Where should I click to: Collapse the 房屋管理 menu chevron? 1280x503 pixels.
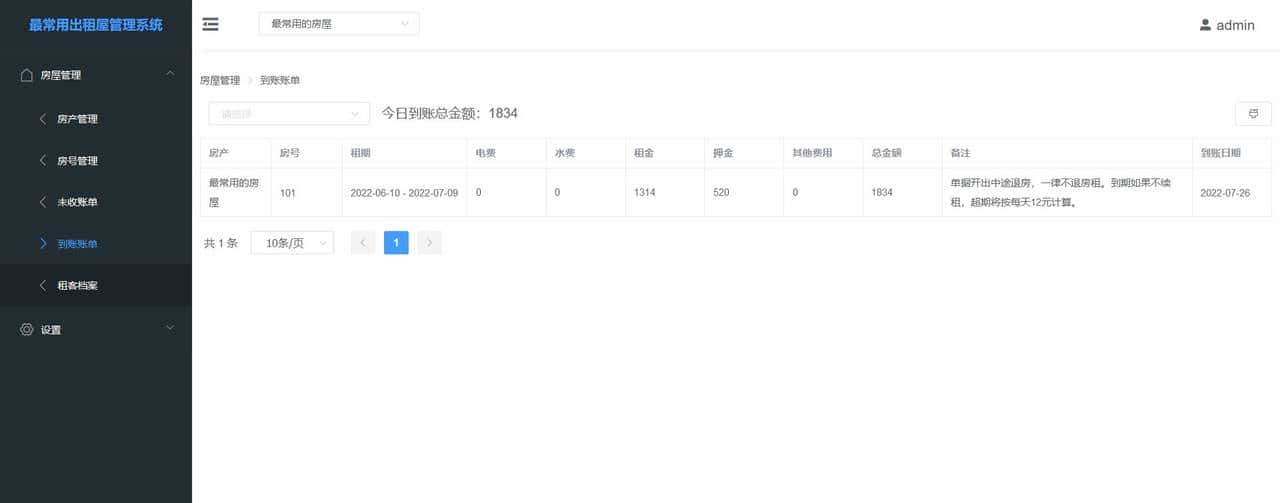[170, 74]
